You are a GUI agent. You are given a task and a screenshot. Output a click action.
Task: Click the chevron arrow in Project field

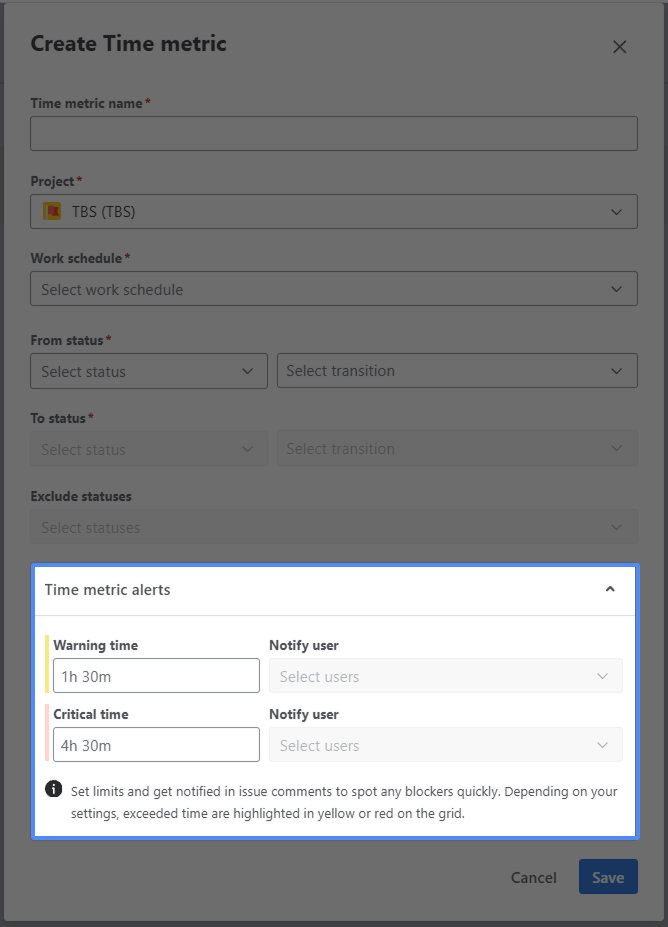(x=616, y=212)
